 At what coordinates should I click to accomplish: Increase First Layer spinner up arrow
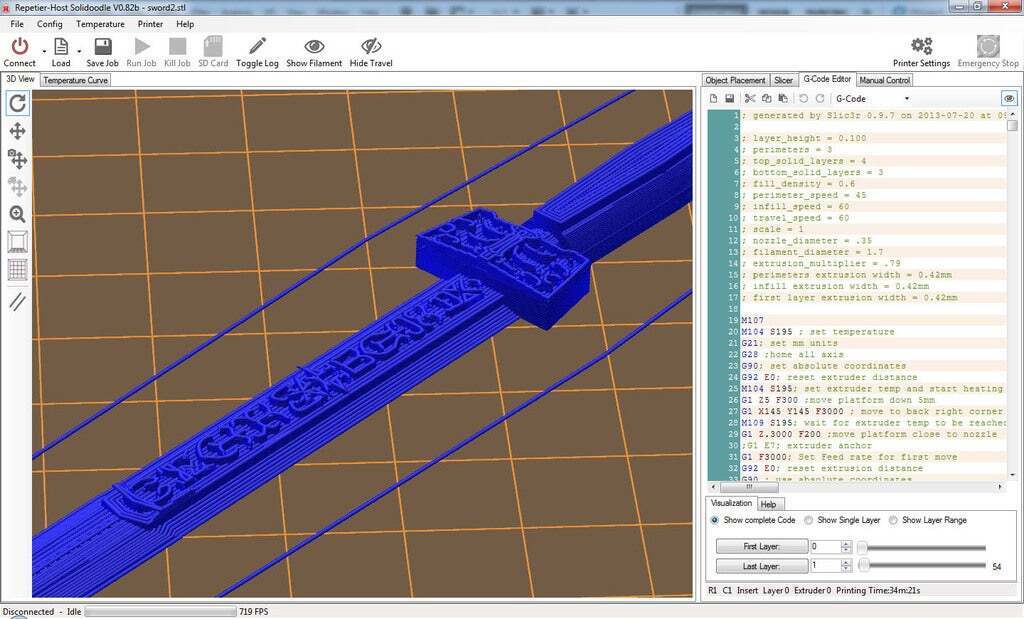click(x=846, y=543)
